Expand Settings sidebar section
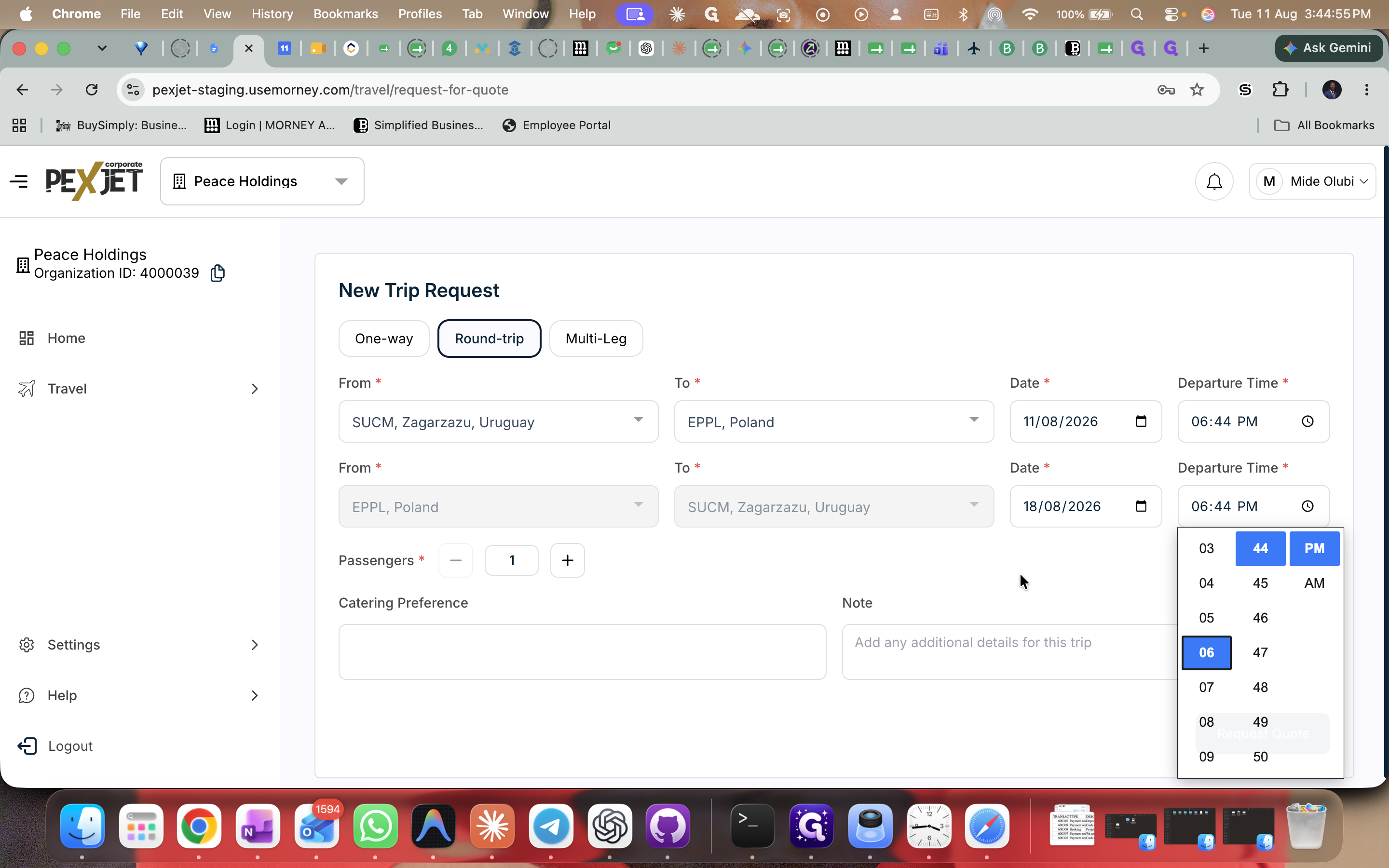 tap(254, 645)
